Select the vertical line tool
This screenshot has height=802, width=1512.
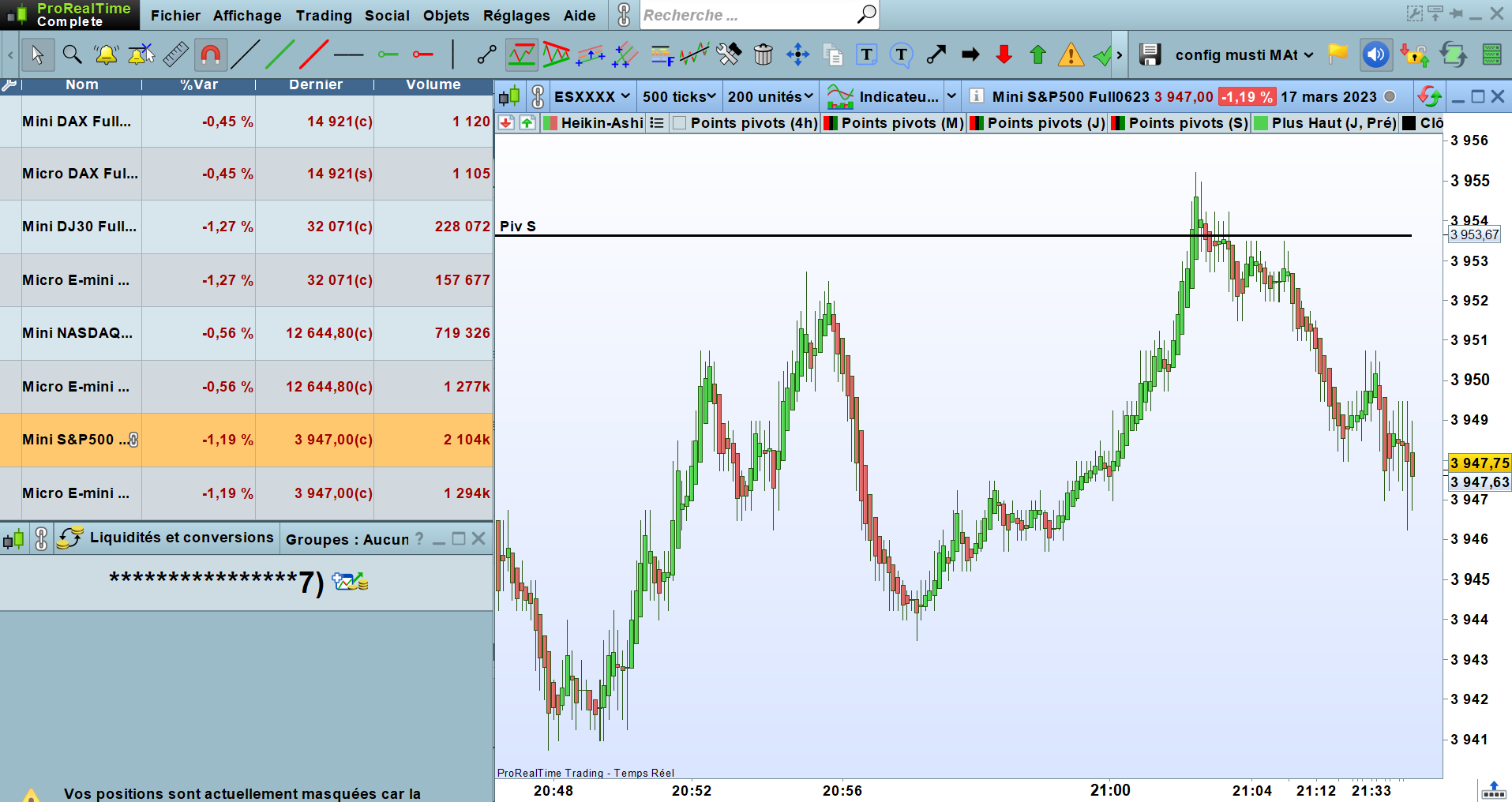click(x=453, y=54)
